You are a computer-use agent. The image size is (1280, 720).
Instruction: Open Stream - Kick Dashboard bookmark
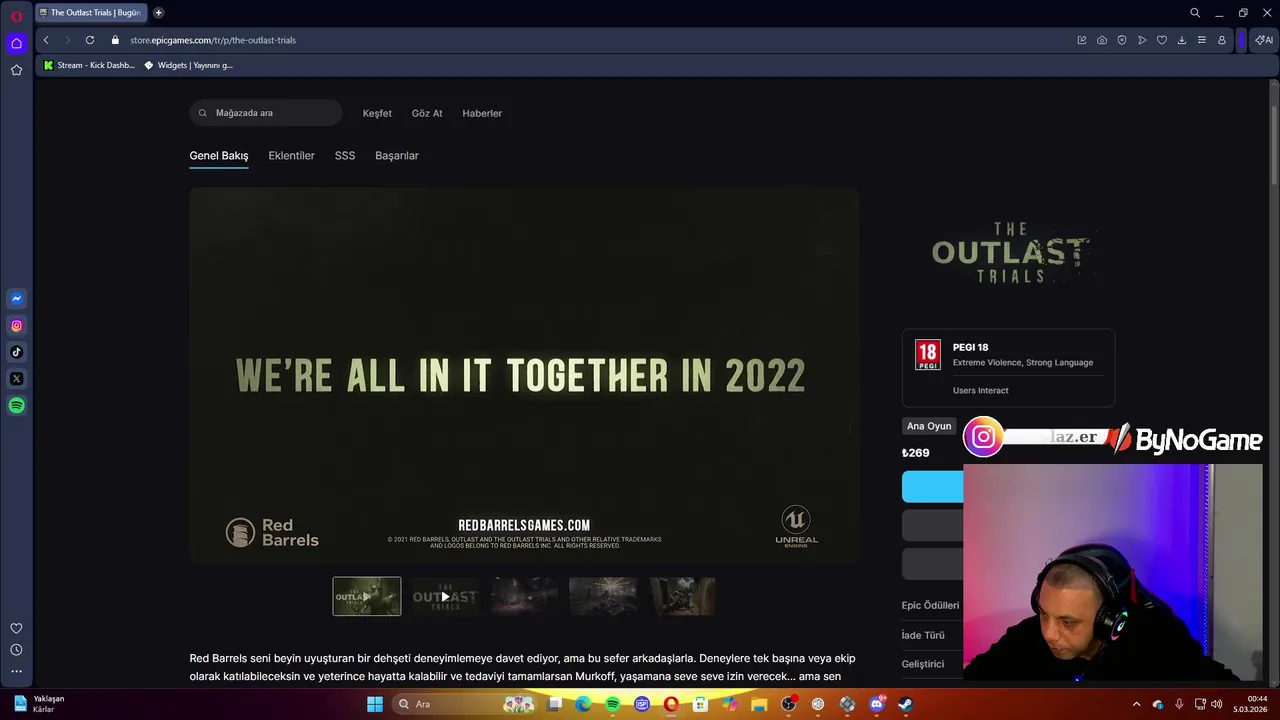89,65
